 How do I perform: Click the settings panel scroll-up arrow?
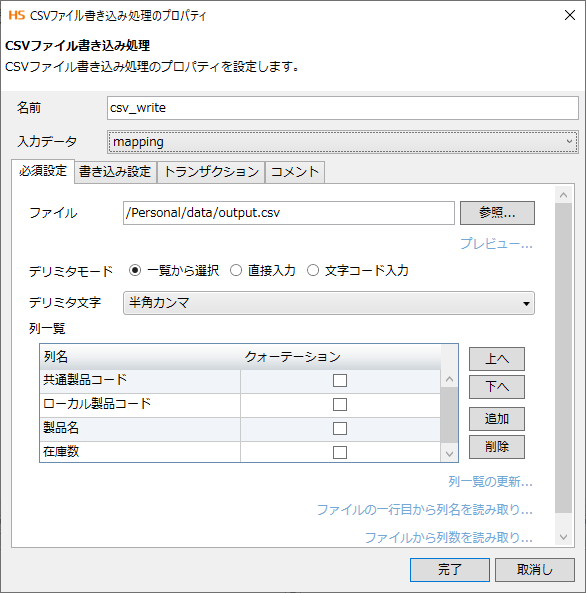pos(563,195)
